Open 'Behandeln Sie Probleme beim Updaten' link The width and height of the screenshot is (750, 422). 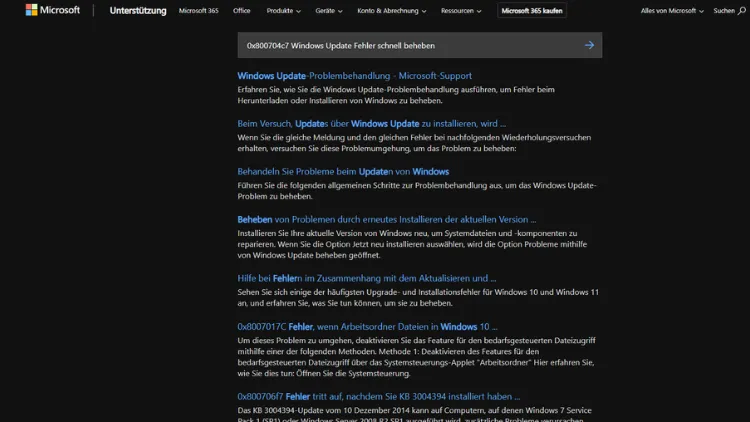pos(343,171)
